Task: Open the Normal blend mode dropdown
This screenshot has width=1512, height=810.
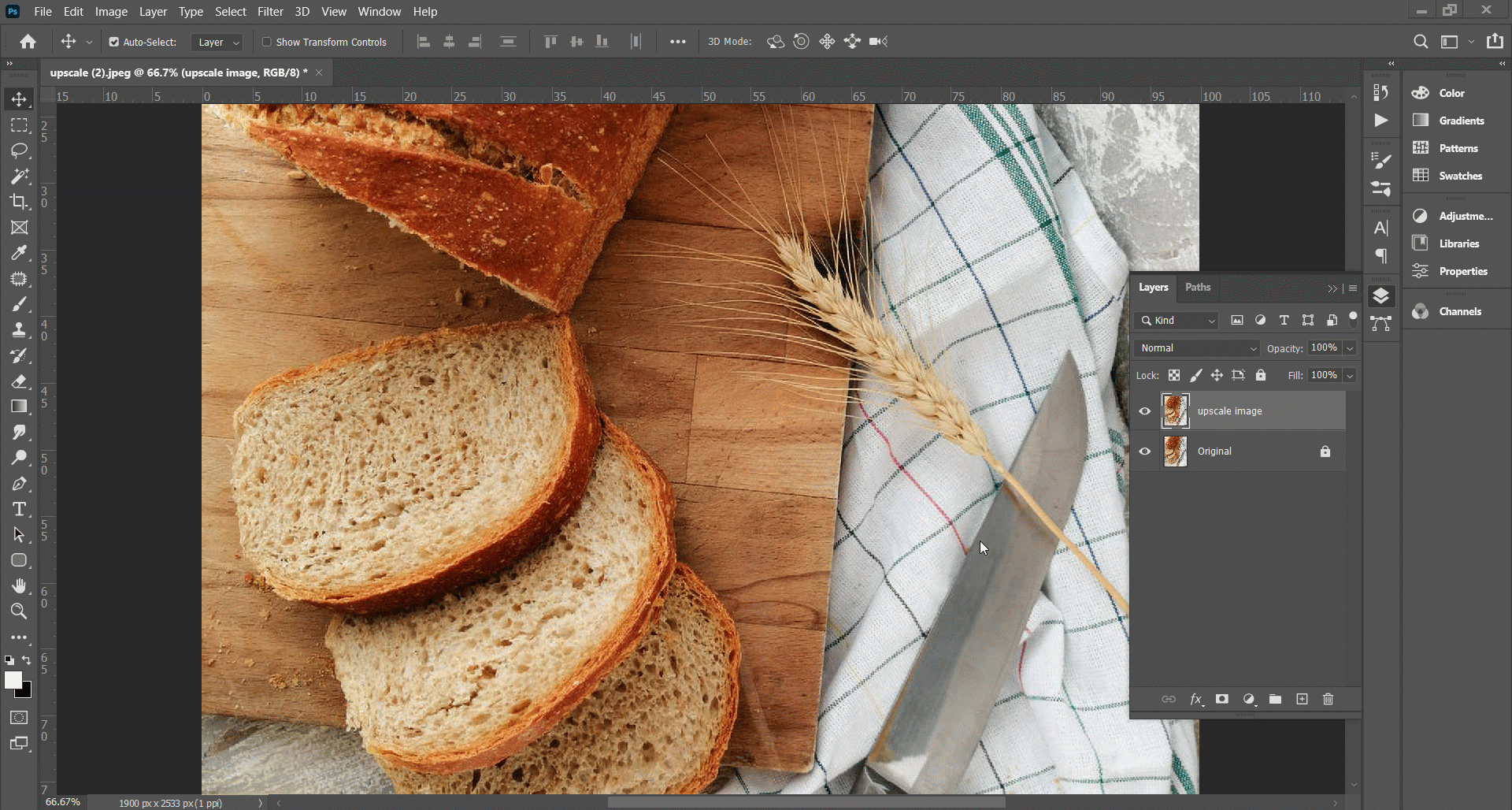Action: pos(1197,348)
